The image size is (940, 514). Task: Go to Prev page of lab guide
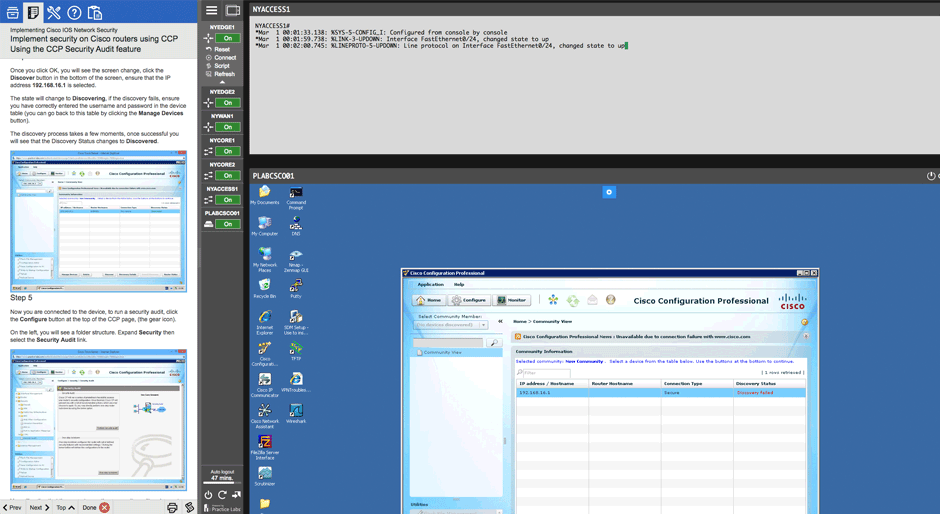tap(12, 507)
